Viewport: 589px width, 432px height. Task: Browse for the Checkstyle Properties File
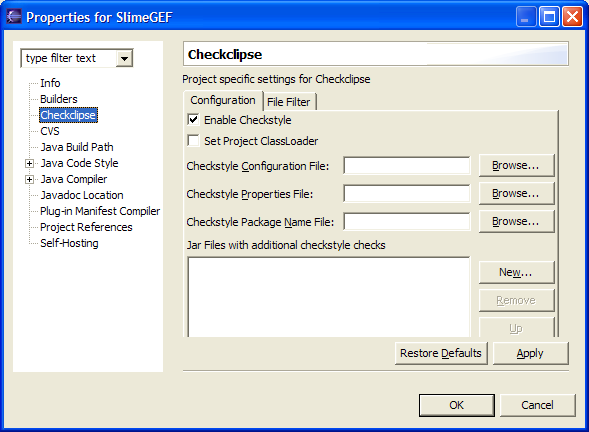pyautogui.click(x=516, y=193)
